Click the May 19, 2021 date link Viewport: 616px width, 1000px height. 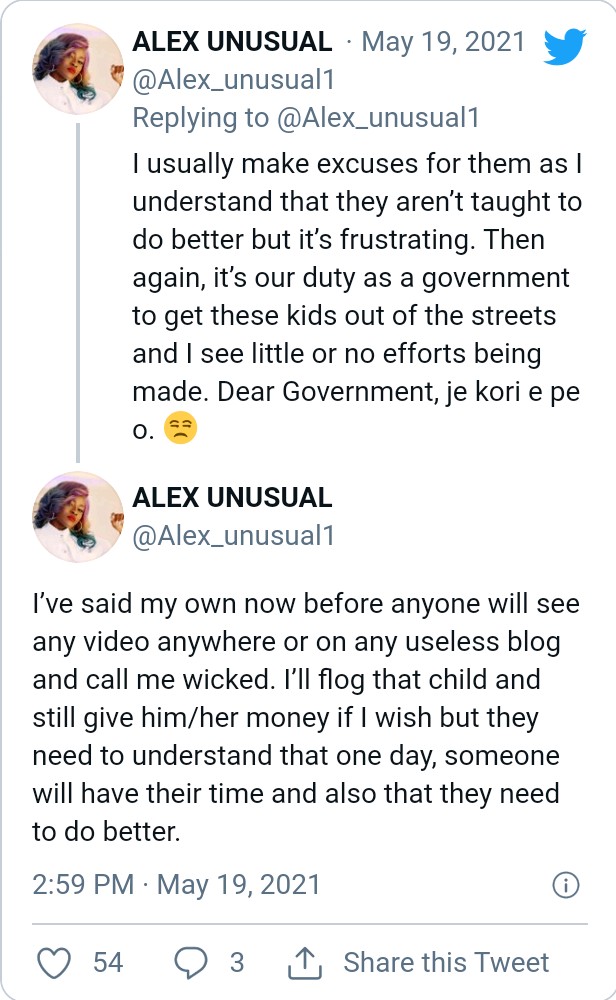pyautogui.click(x=445, y=42)
